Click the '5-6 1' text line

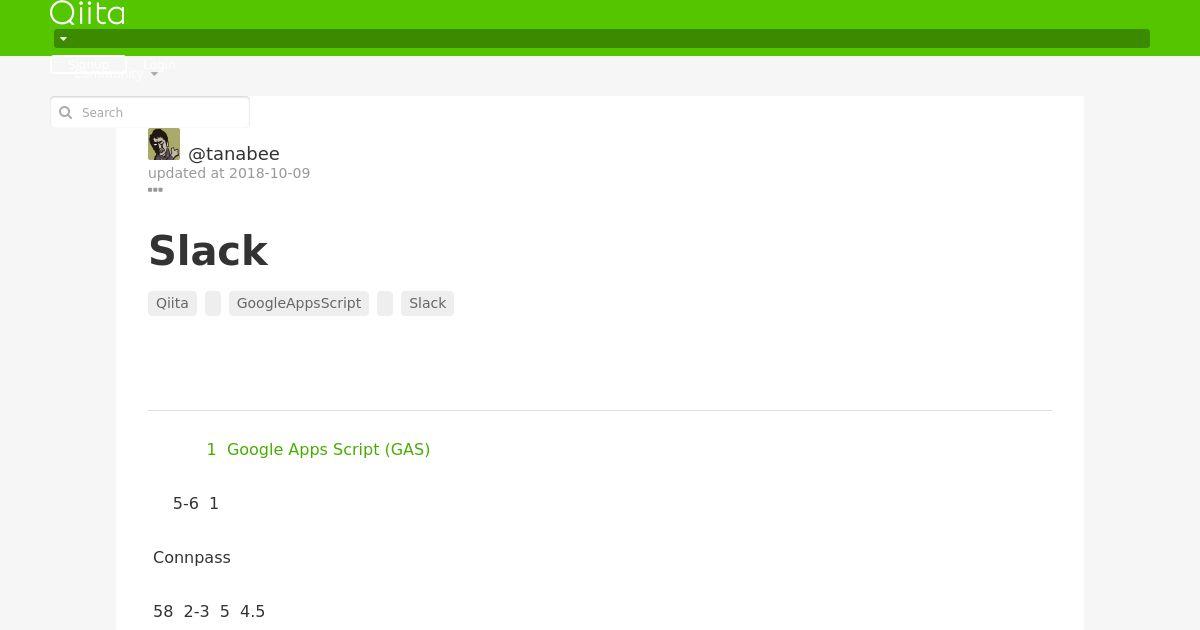click(x=196, y=504)
